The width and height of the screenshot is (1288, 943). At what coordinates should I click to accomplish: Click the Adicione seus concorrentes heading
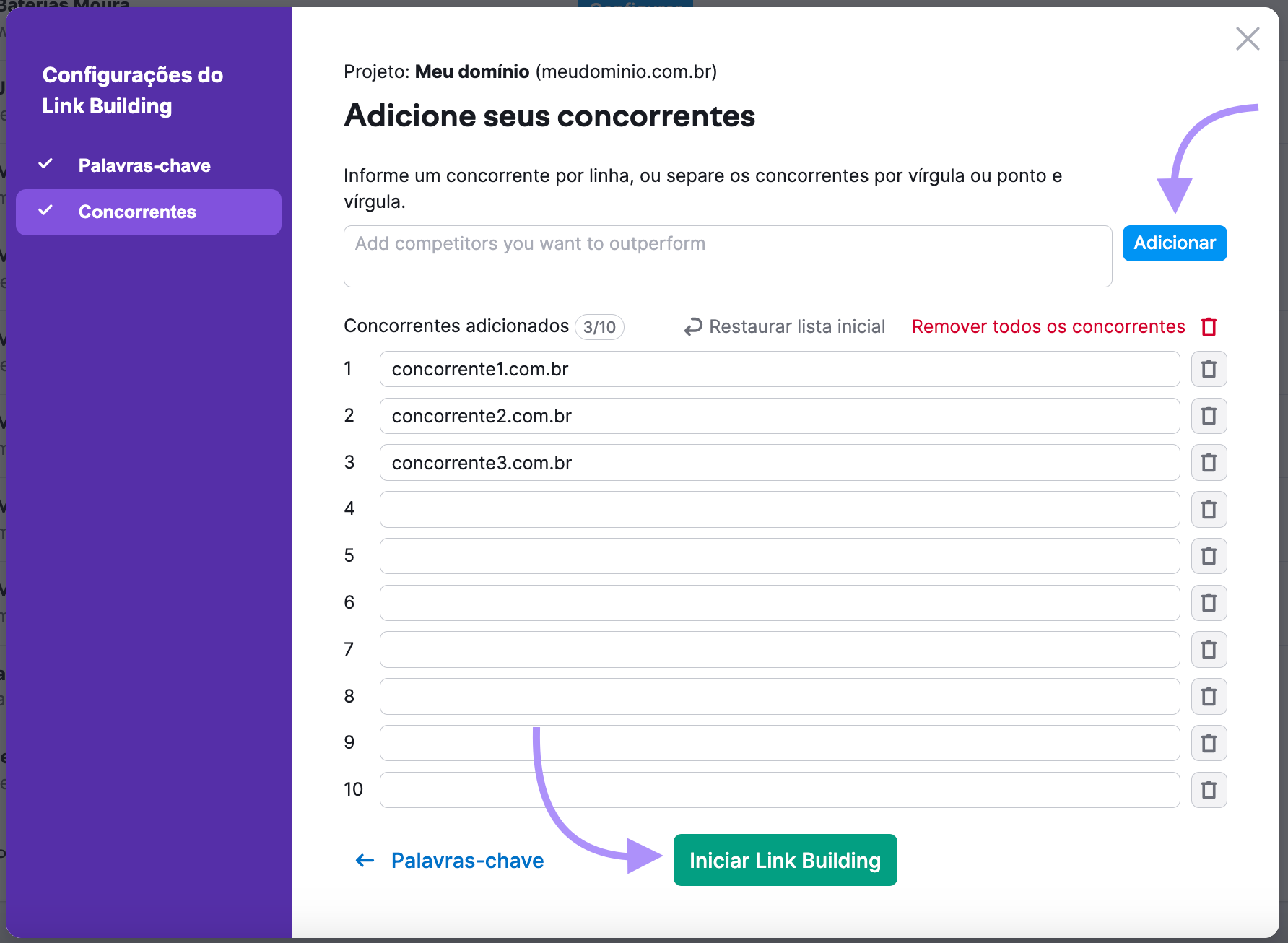[549, 116]
